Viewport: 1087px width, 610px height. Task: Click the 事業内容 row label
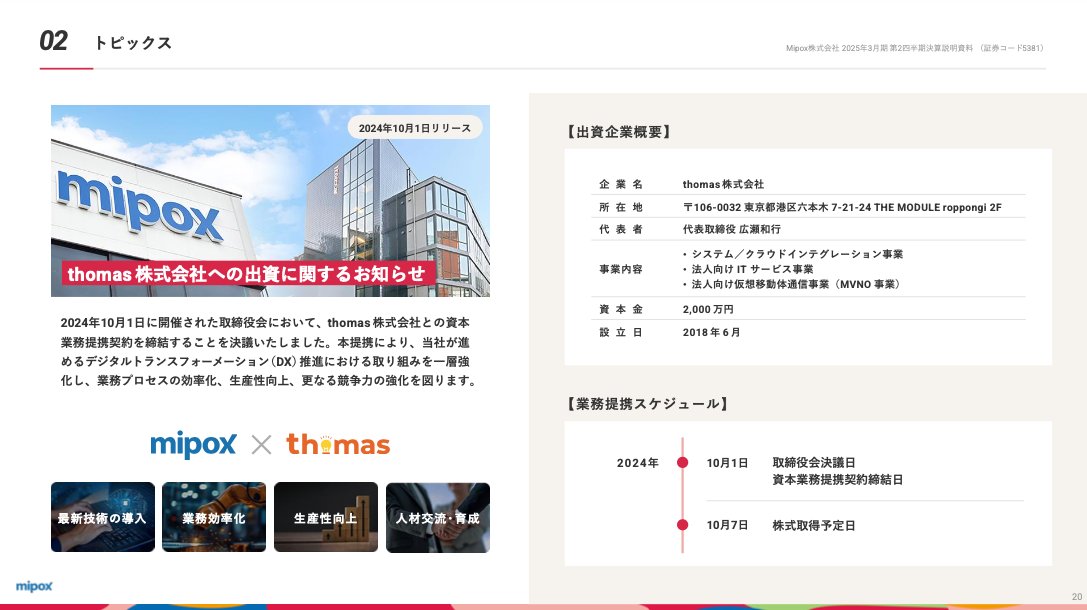[x=621, y=269]
